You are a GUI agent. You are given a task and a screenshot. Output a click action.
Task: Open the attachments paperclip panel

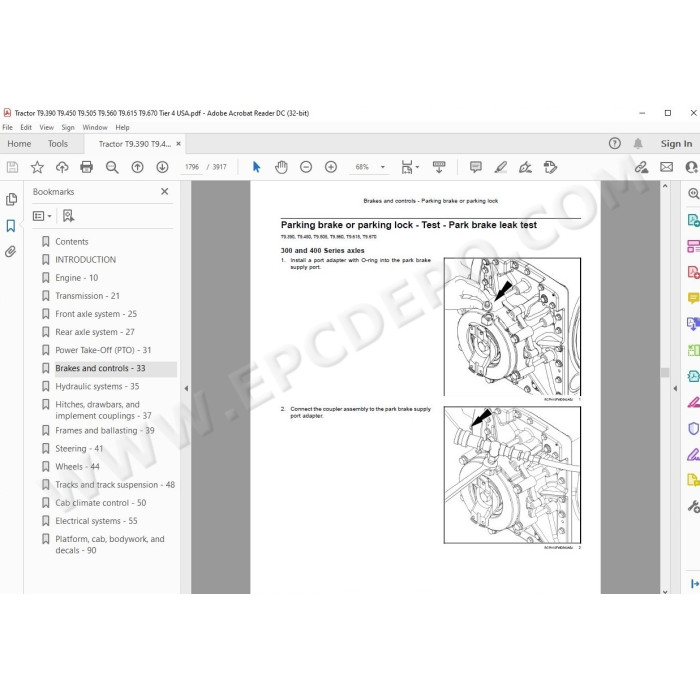pyautogui.click(x=11, y=252)
